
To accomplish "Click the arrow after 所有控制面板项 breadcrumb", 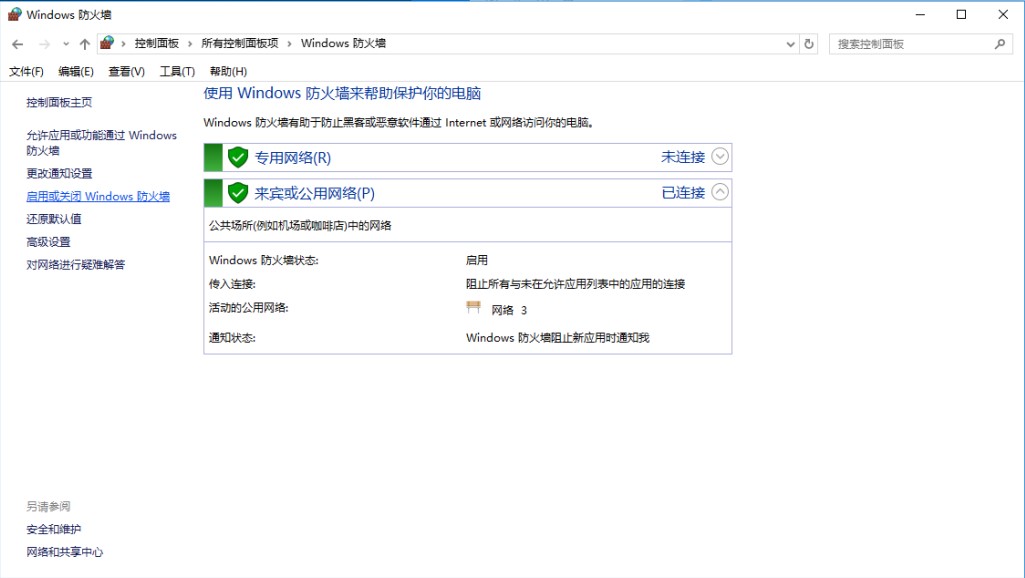I will (289, 44).
